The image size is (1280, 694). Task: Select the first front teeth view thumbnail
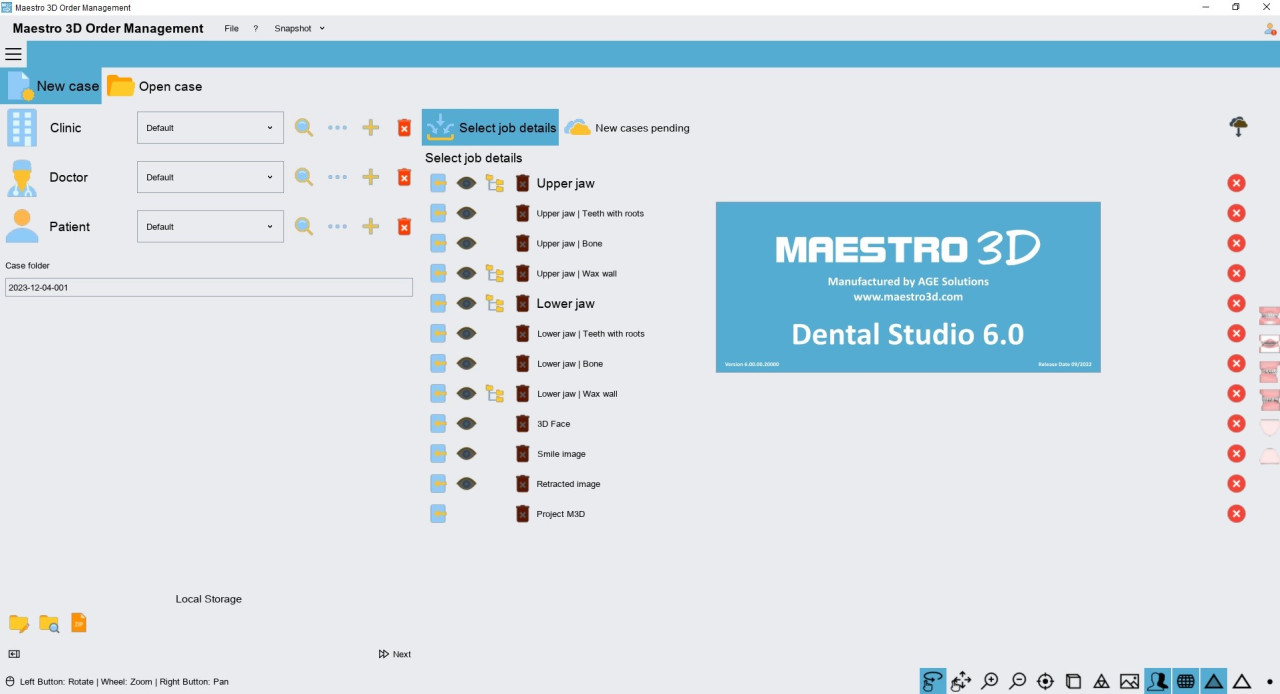tap(1268, 316)
